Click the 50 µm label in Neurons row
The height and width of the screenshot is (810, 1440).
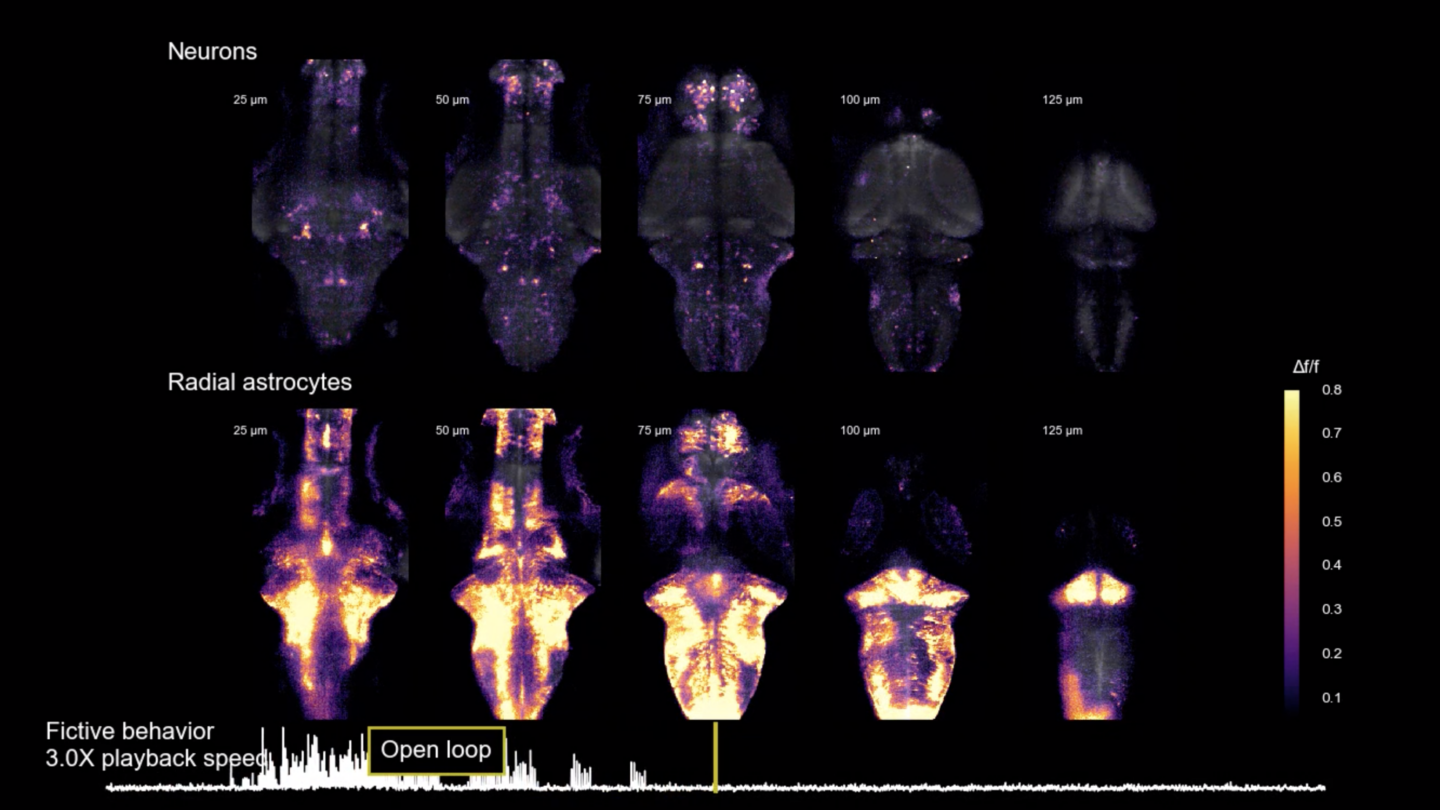click(x=452, y=100)
